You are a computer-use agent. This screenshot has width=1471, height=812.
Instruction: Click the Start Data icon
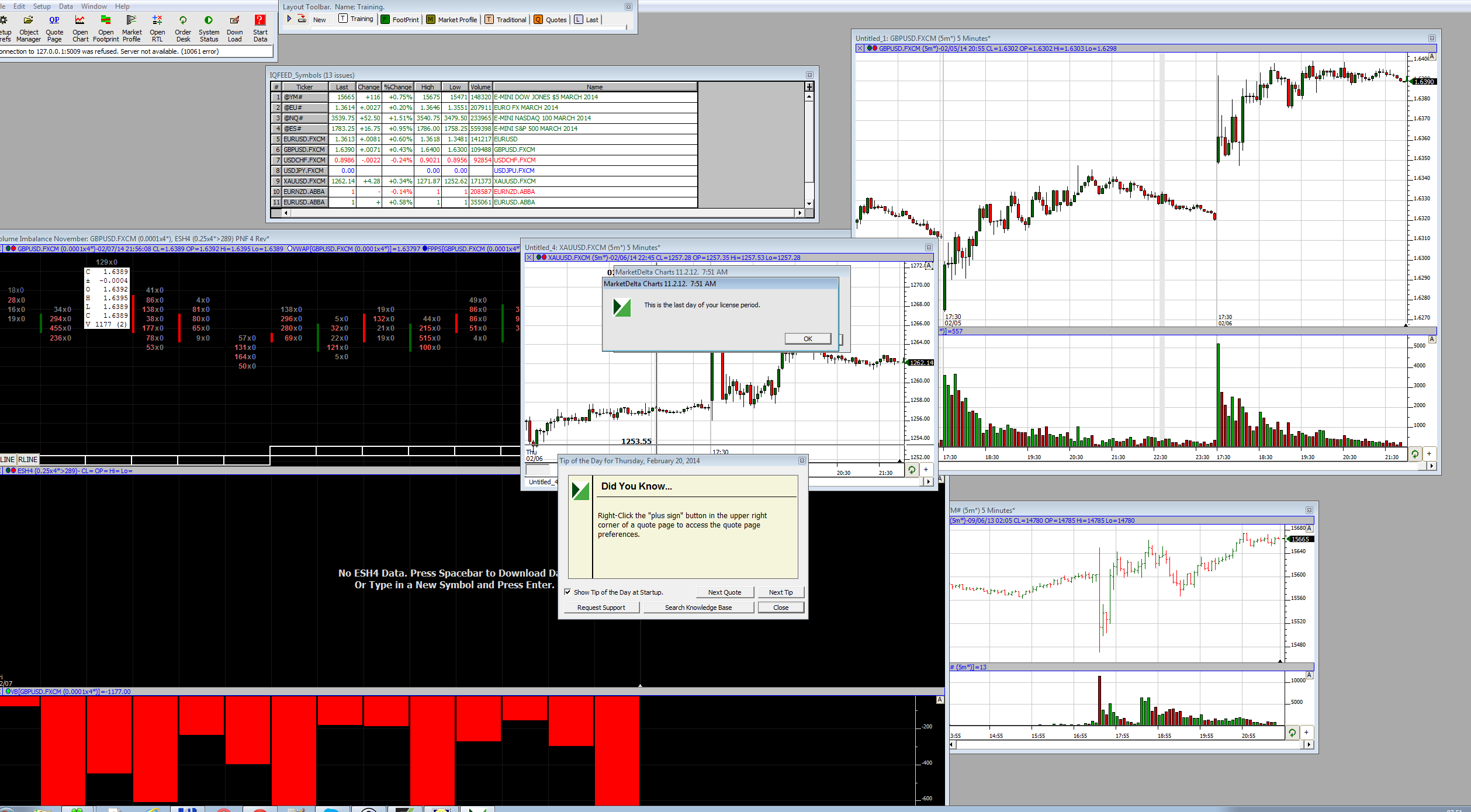[260, 27]
